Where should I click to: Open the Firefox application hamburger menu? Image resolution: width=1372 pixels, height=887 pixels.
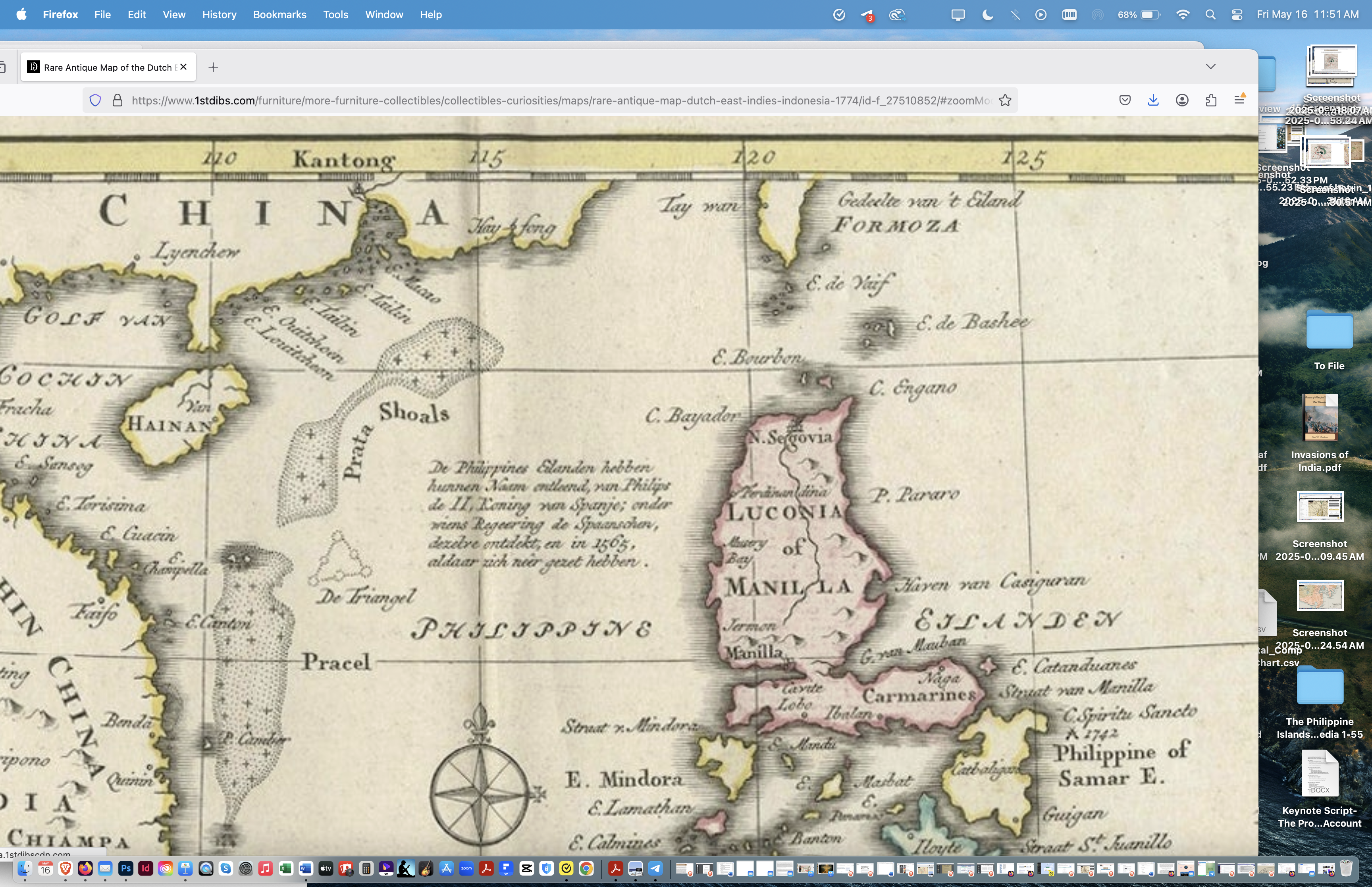1239,100
